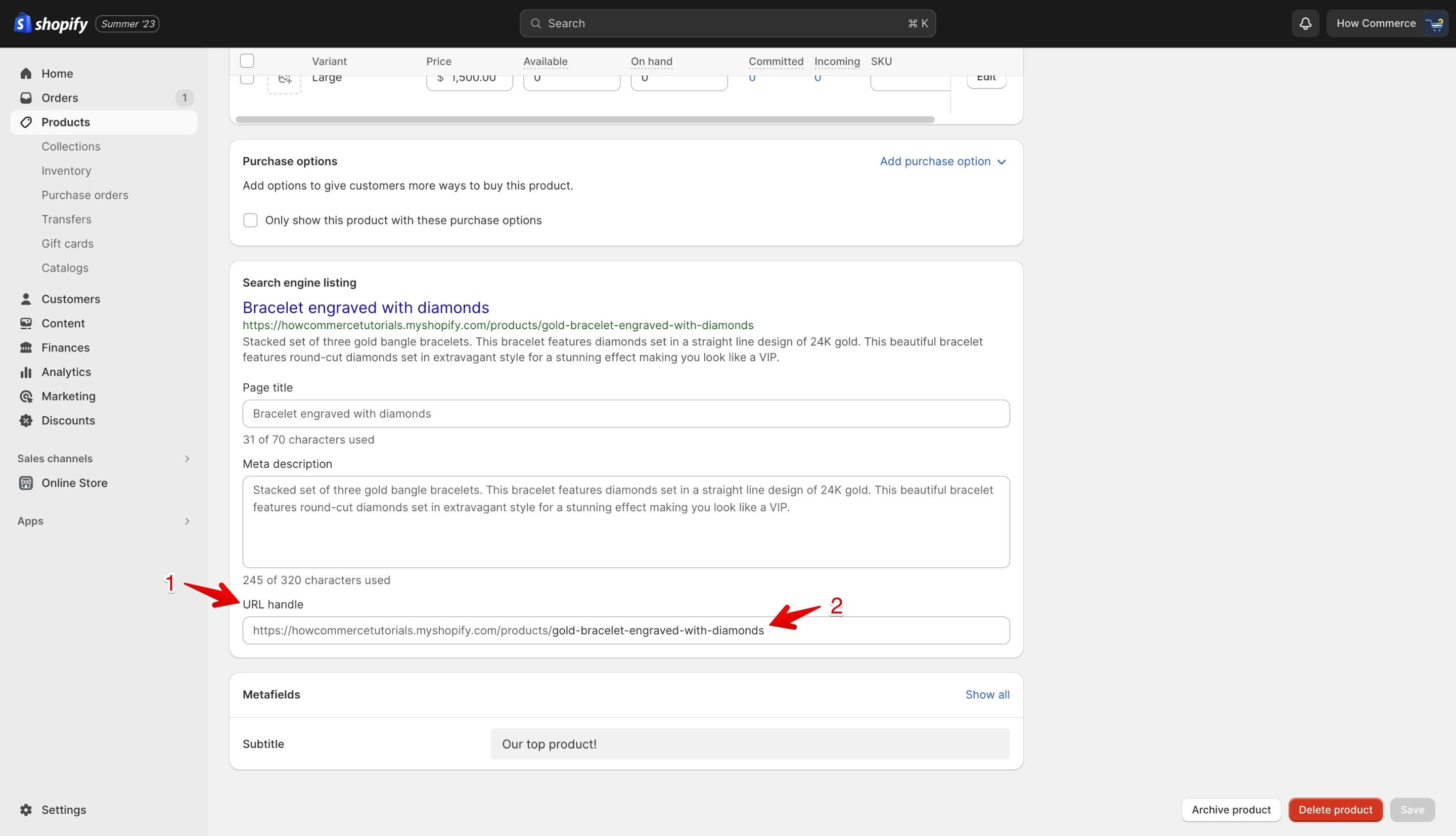The height and width of the screenshot is (836, 1456).
Task: Click the Page title input field
Action: coord(626,414)
